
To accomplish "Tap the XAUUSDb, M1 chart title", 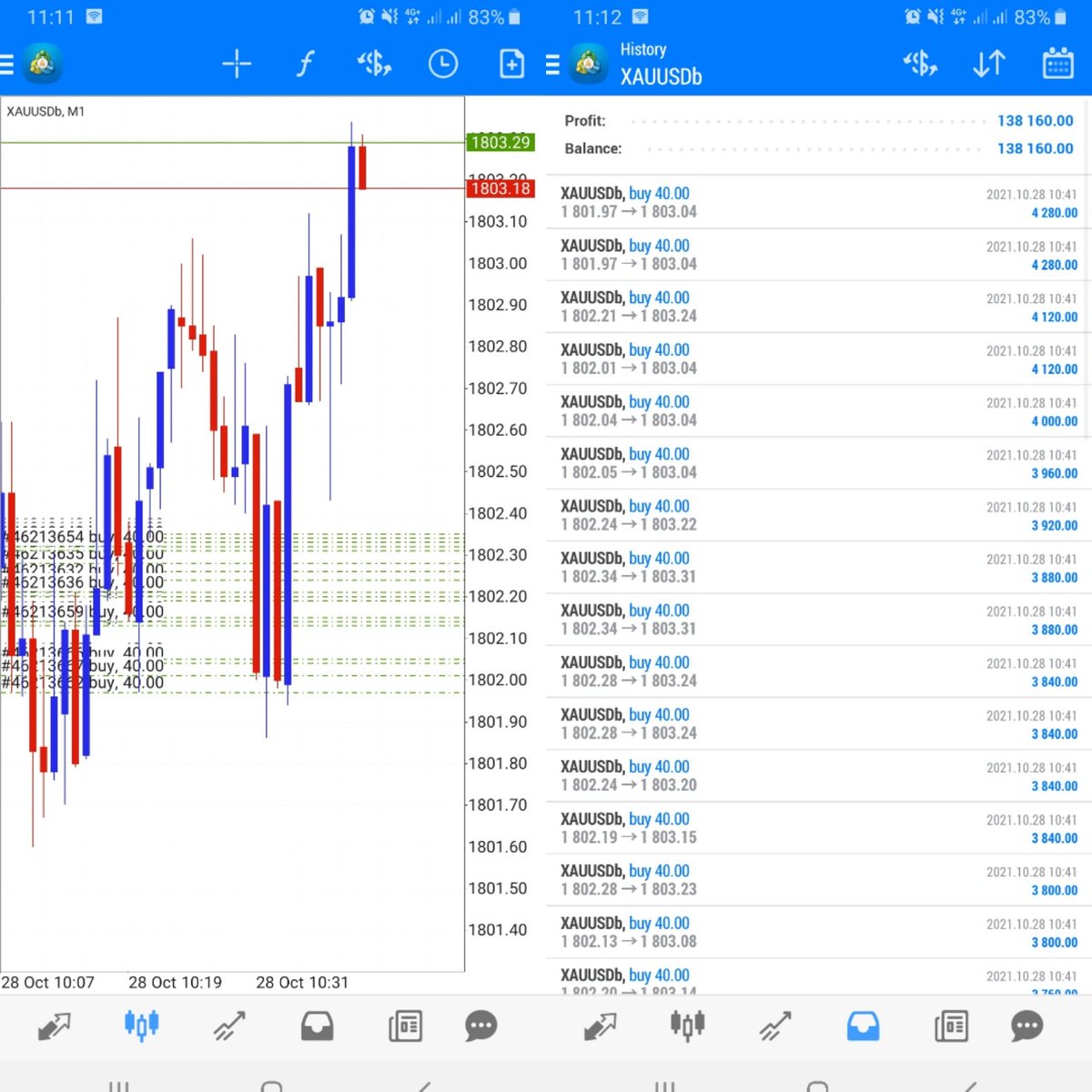I will pos(45,111).
